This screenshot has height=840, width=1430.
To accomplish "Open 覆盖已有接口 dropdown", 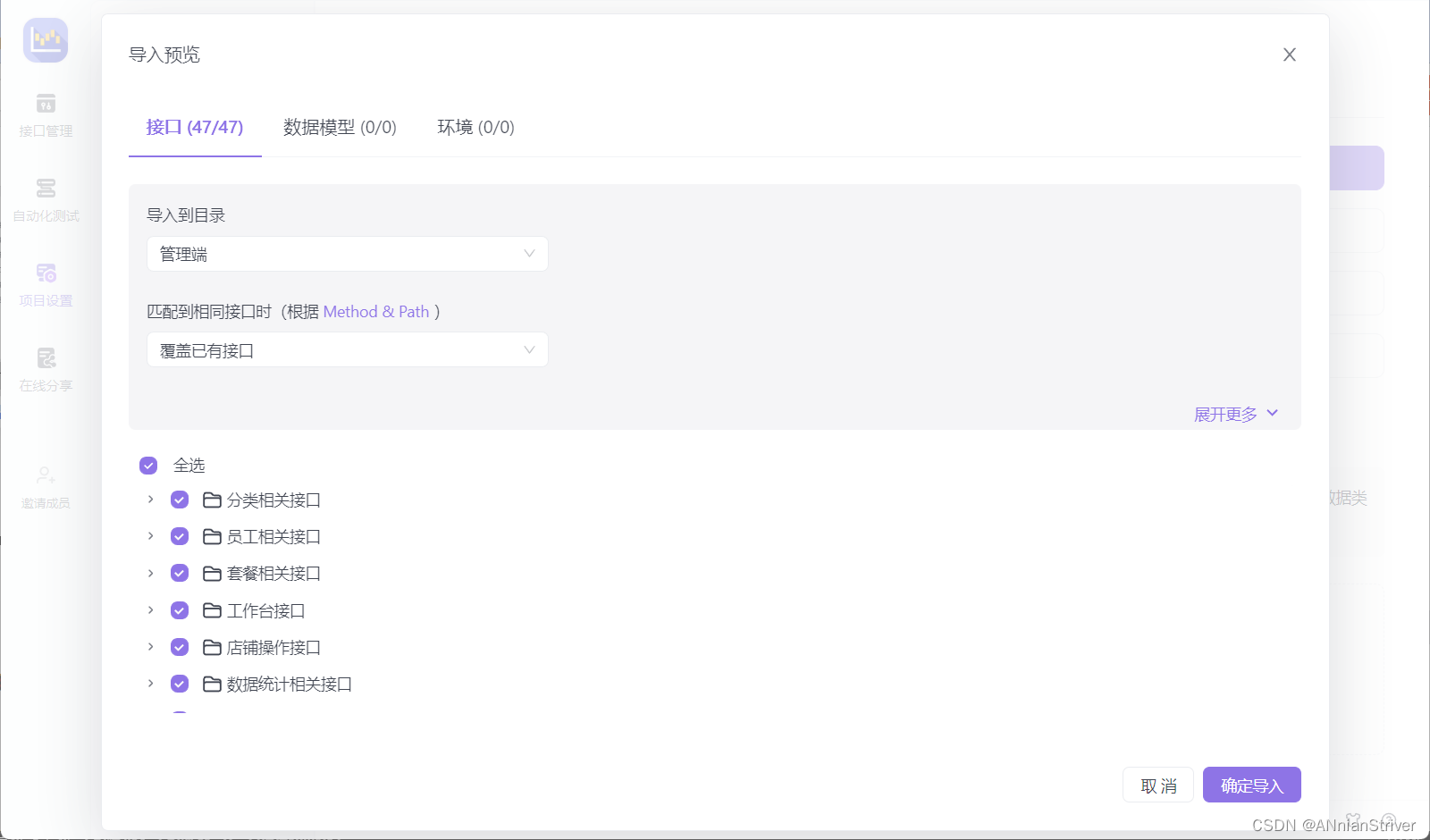I will coord(348,350).
